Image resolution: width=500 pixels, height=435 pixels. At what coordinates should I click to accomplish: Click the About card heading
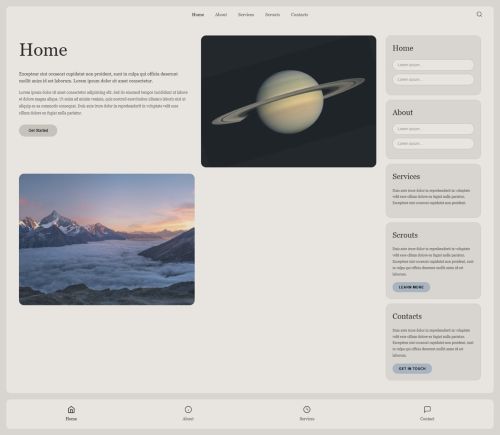[403, 112]
